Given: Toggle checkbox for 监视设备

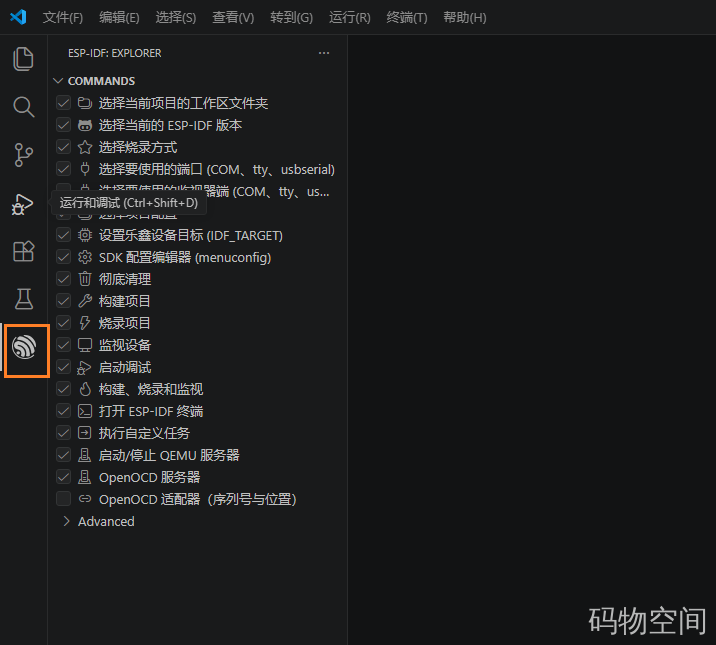Looking at the screenshot, I should click(x=63, y=345).
